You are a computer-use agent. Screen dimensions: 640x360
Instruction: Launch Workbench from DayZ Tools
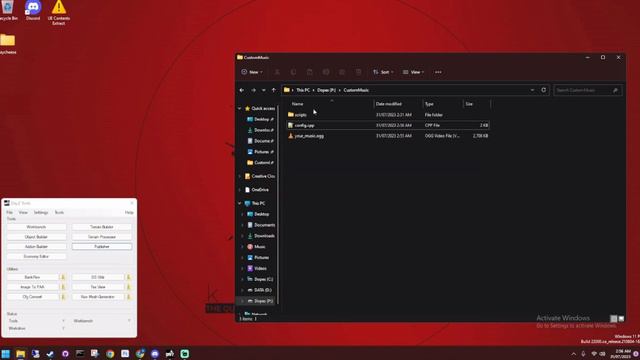[36, 227]
